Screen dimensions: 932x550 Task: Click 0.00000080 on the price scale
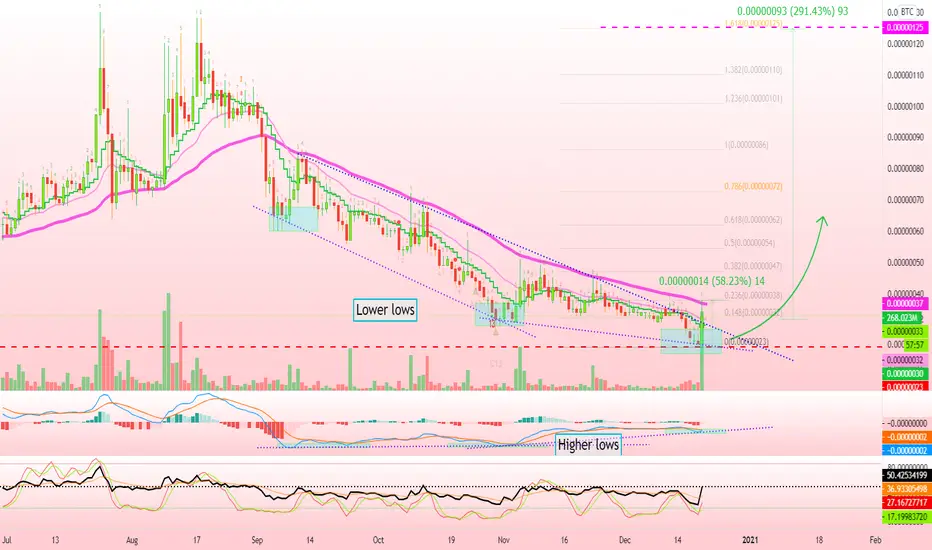(905, 168)
